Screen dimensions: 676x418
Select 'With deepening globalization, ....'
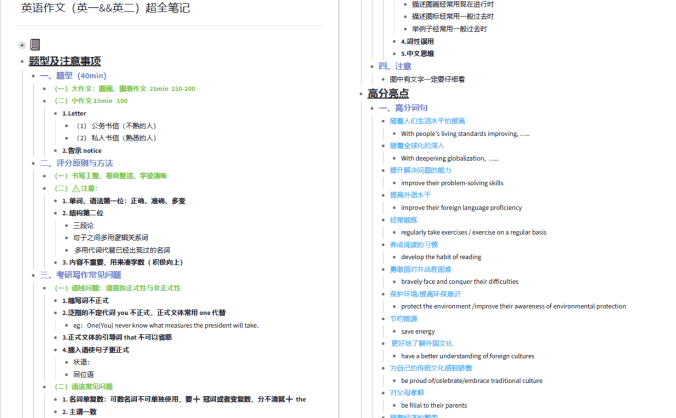pyautogui.click(x=449, y=158)
